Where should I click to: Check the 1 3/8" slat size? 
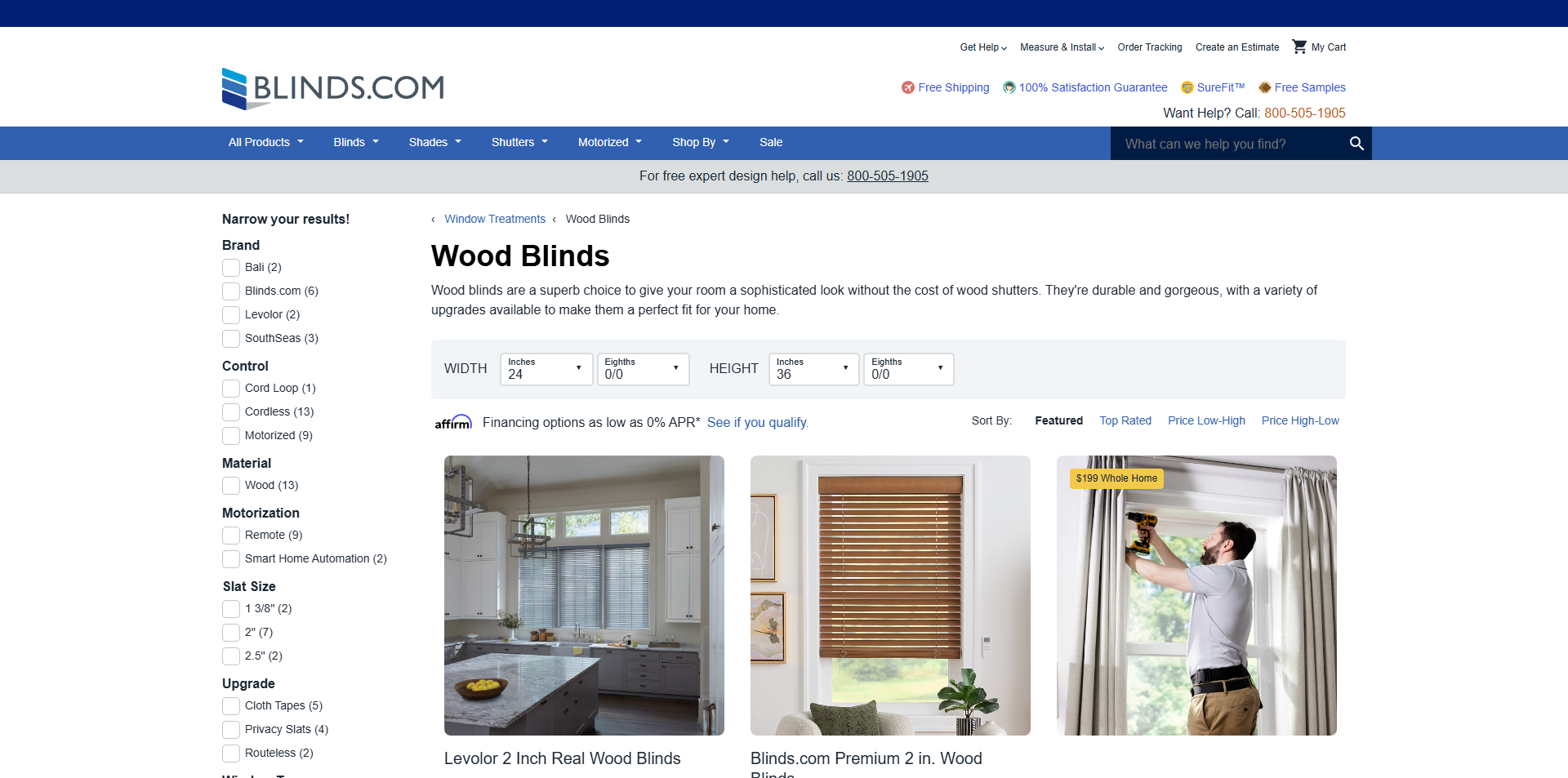[231, 609]
